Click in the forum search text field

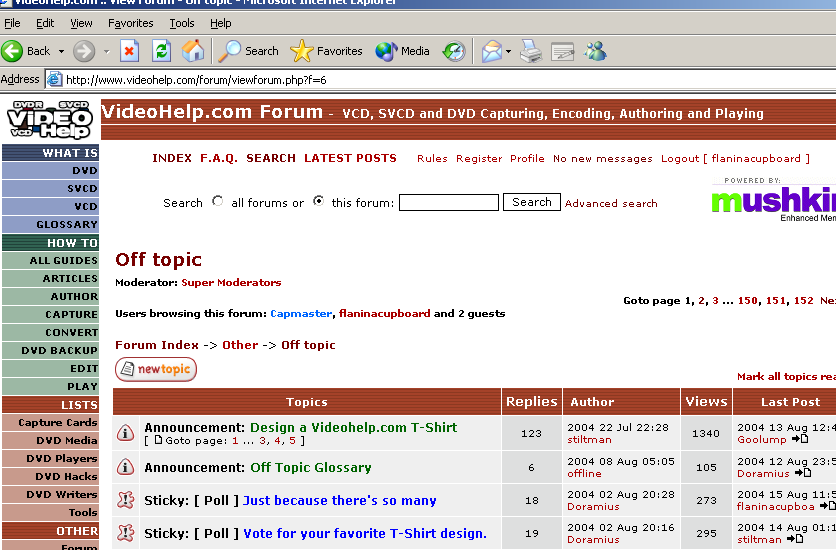pos(449,203)
